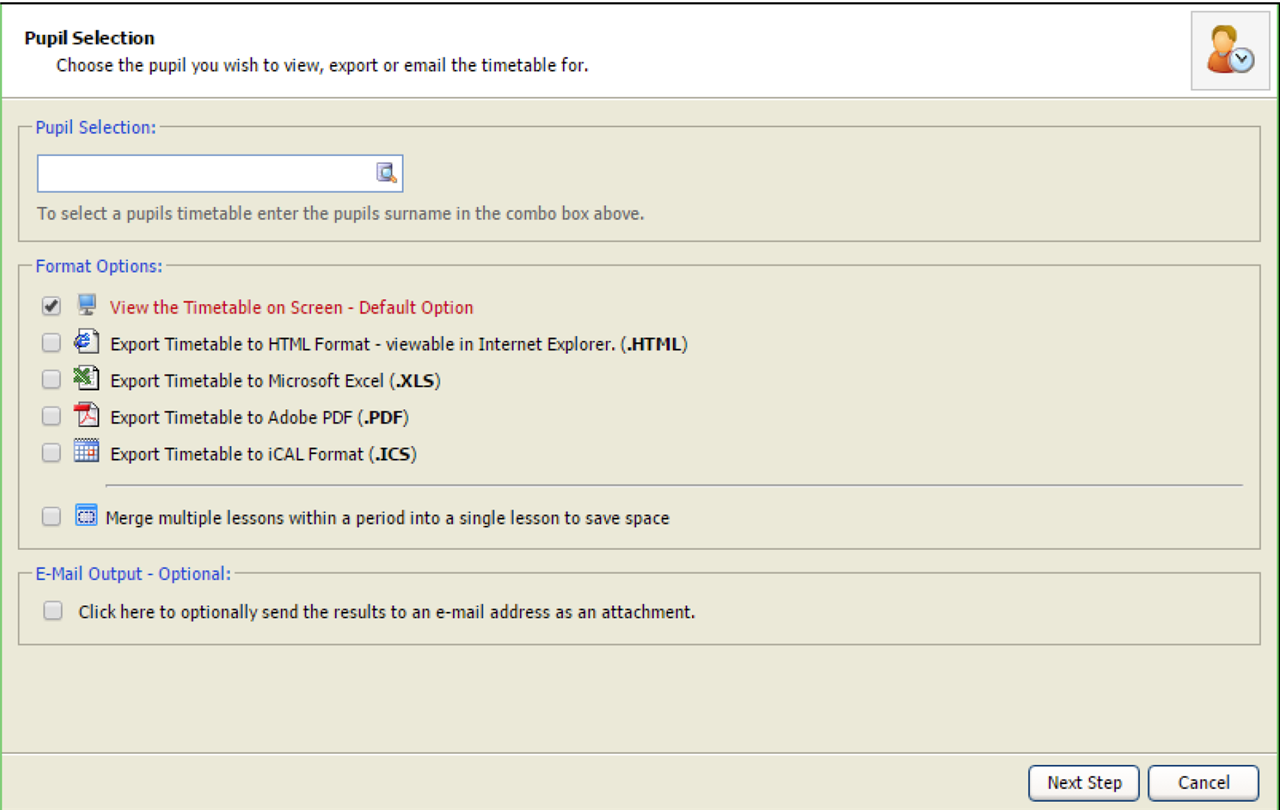This screenshot has height=810, width=1280.
Task: Click the iCAL calendar icon
Action: [87, 452]
